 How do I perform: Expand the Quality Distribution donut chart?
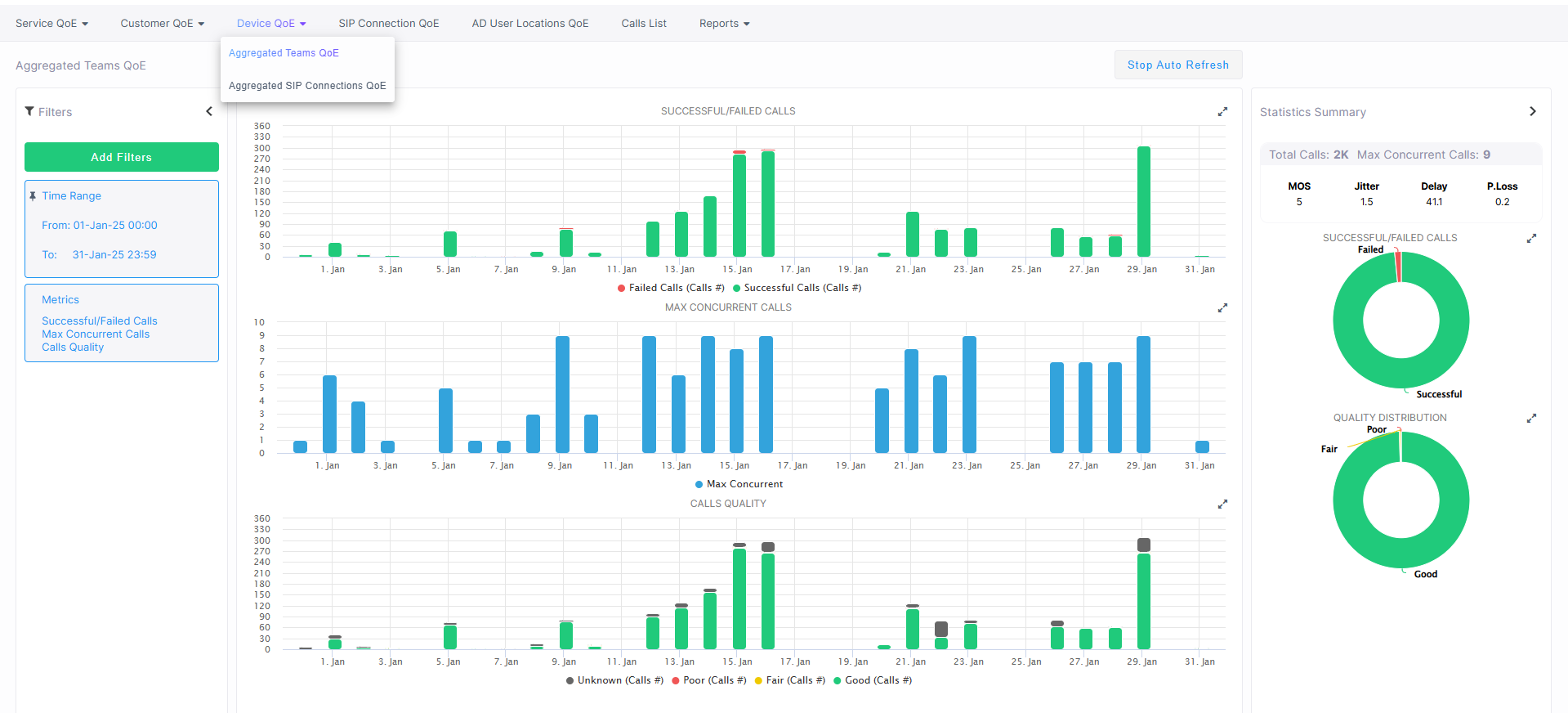[x=1531, y=419]
